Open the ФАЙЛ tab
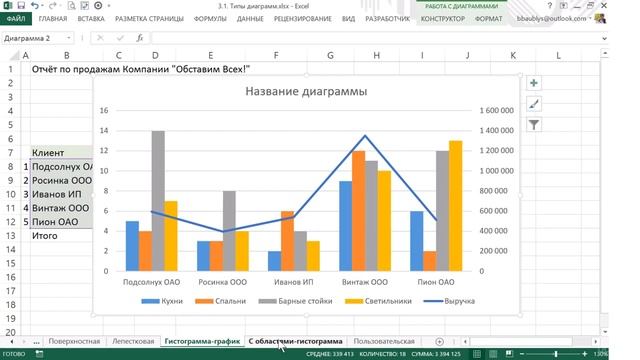The width and height of the screenshot is (640, 360). pyautogui.click(x=16, y=18)
